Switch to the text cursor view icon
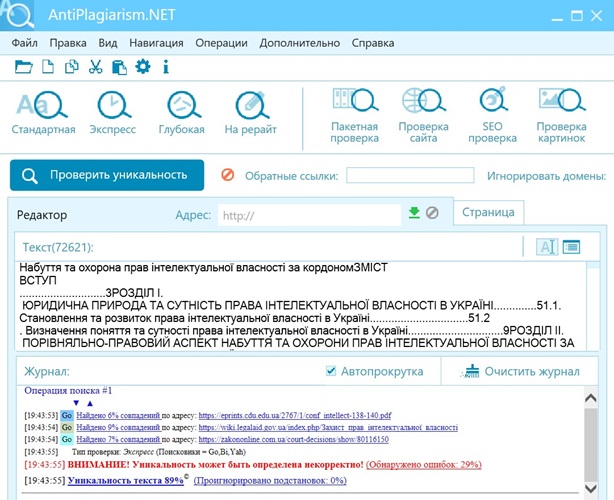This screenshot has width=614, height=500. [x=547, y=247]
